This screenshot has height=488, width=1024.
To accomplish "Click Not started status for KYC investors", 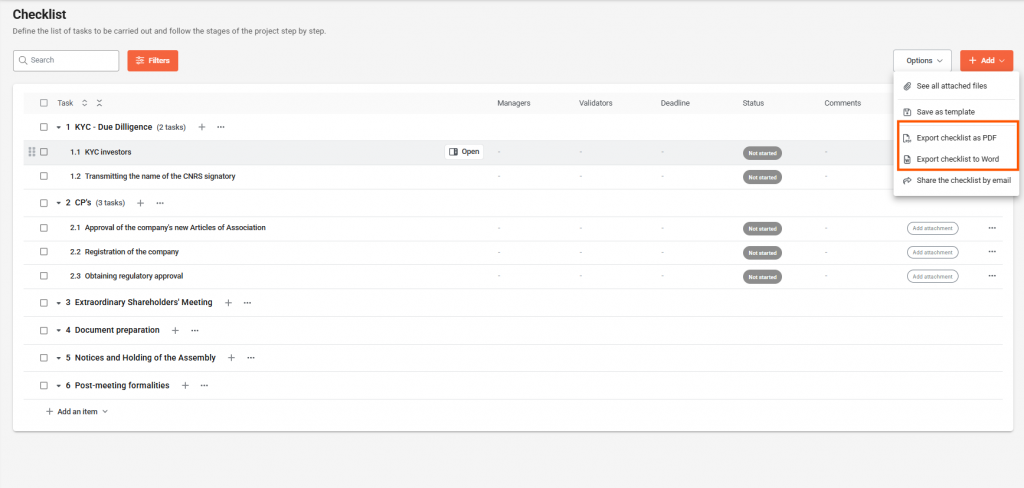I will (762, 153).
